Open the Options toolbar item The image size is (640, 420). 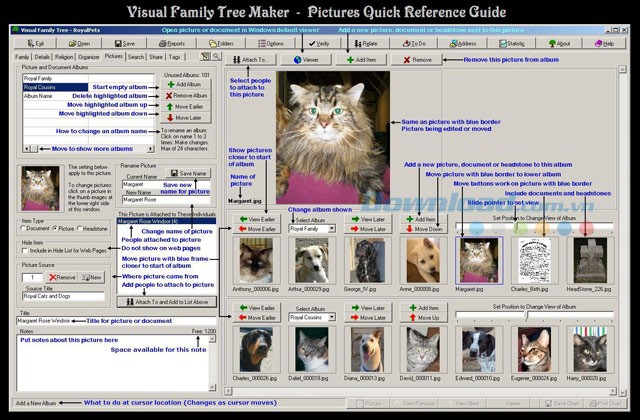(x=271, y=43)
